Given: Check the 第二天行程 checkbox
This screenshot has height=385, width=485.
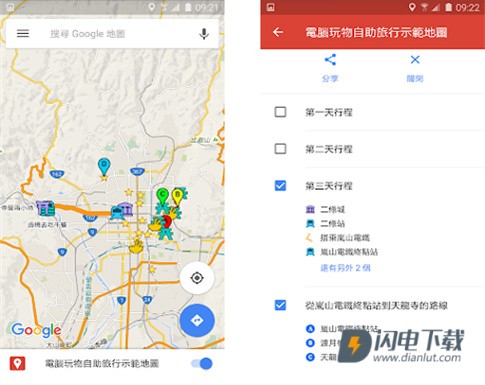Looking at the screenshot, I should 280,149.
